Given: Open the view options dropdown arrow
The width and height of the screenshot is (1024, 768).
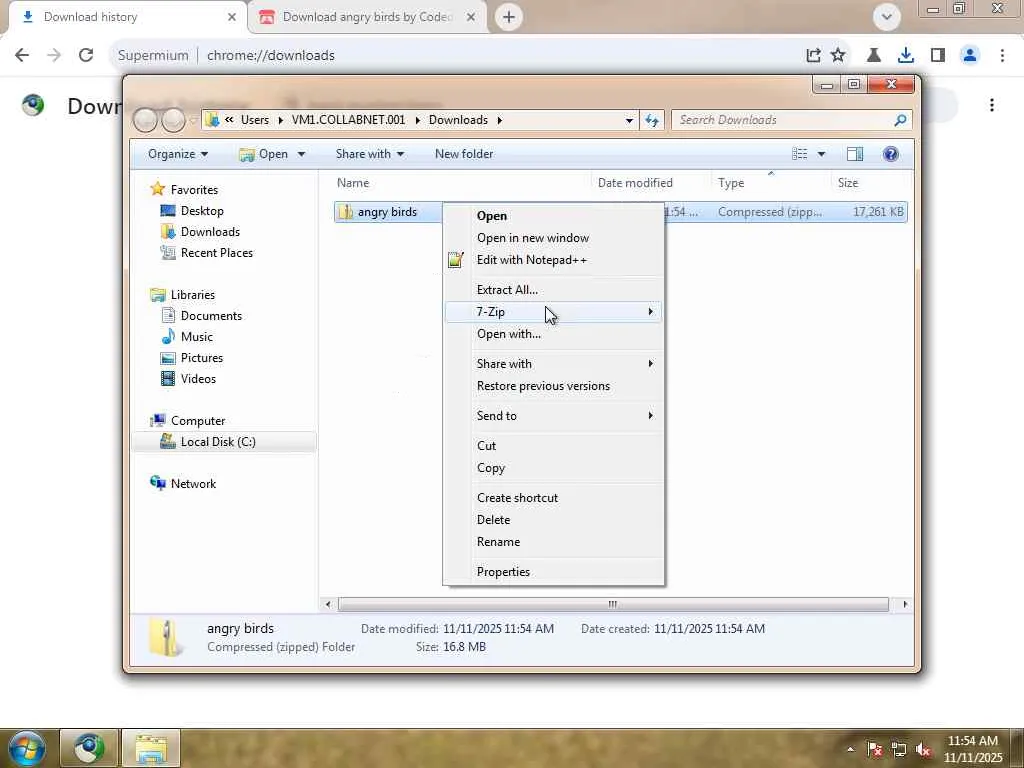Looking at the screenshot, I should tap(821, 154).
